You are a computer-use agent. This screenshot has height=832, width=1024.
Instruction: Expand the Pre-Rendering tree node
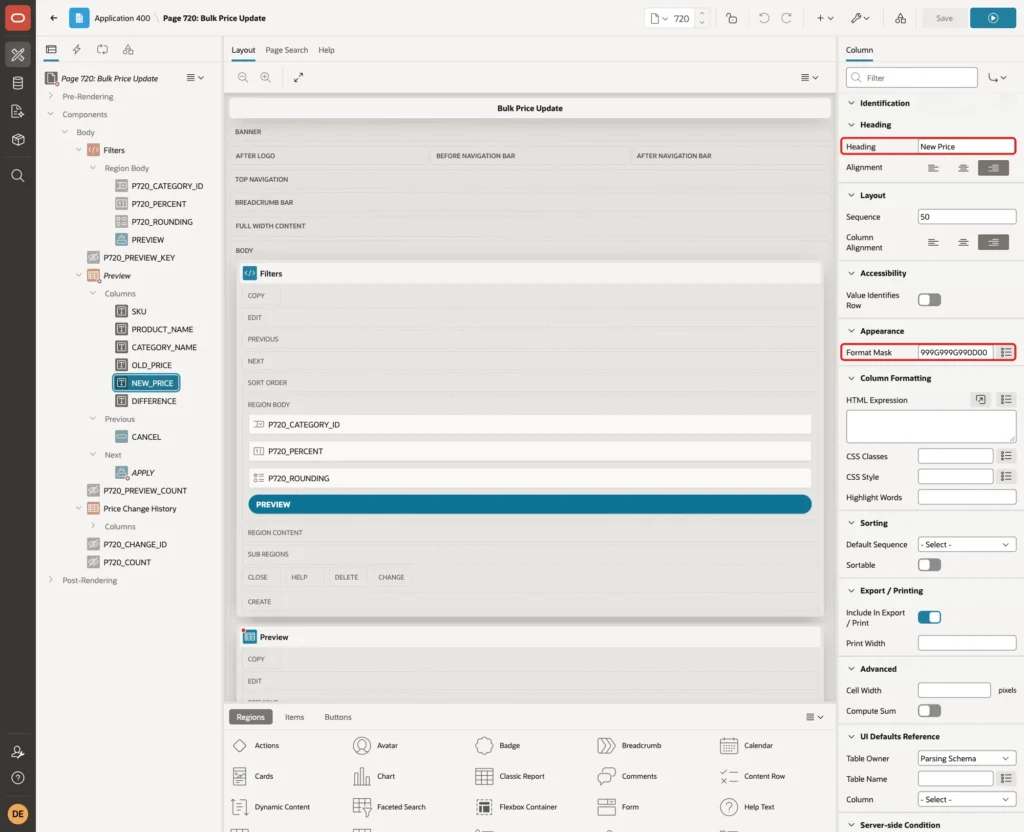(x=51, y=96)
